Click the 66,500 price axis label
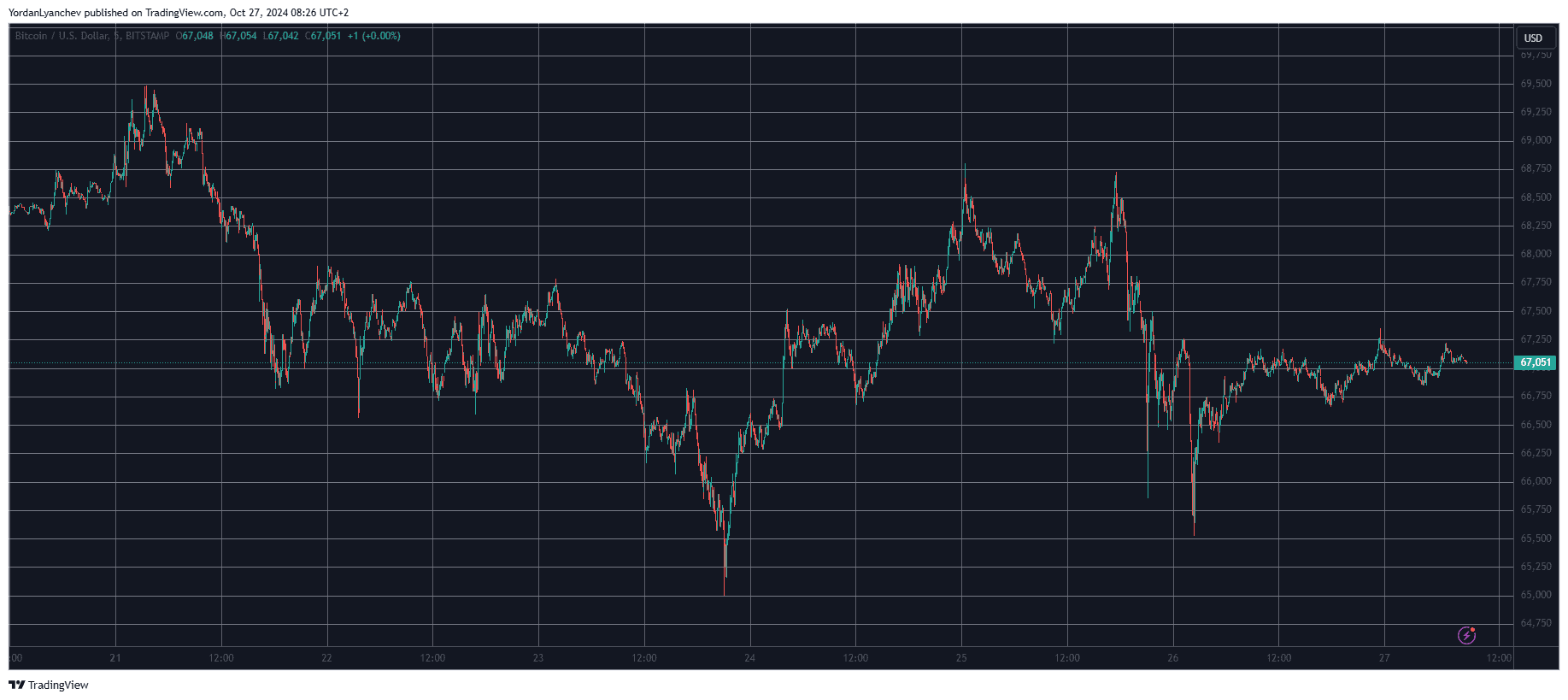The image size is (1568, 700). coord(1536,425)
